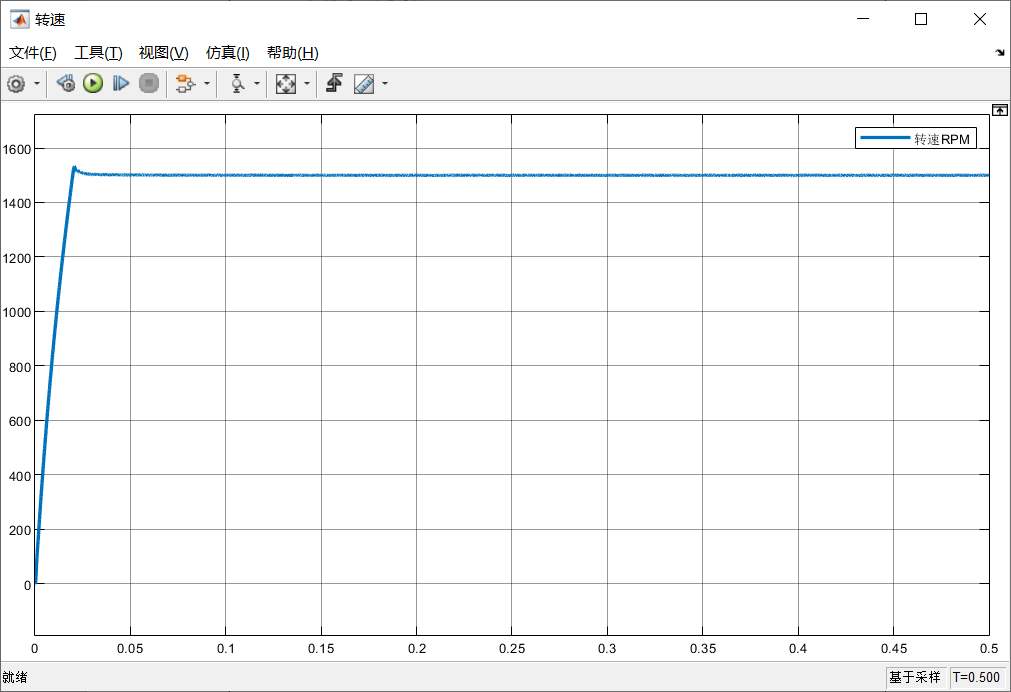Click the dock scope arrow at menu right
The image size is (1011, 692).
click(999, 53)
